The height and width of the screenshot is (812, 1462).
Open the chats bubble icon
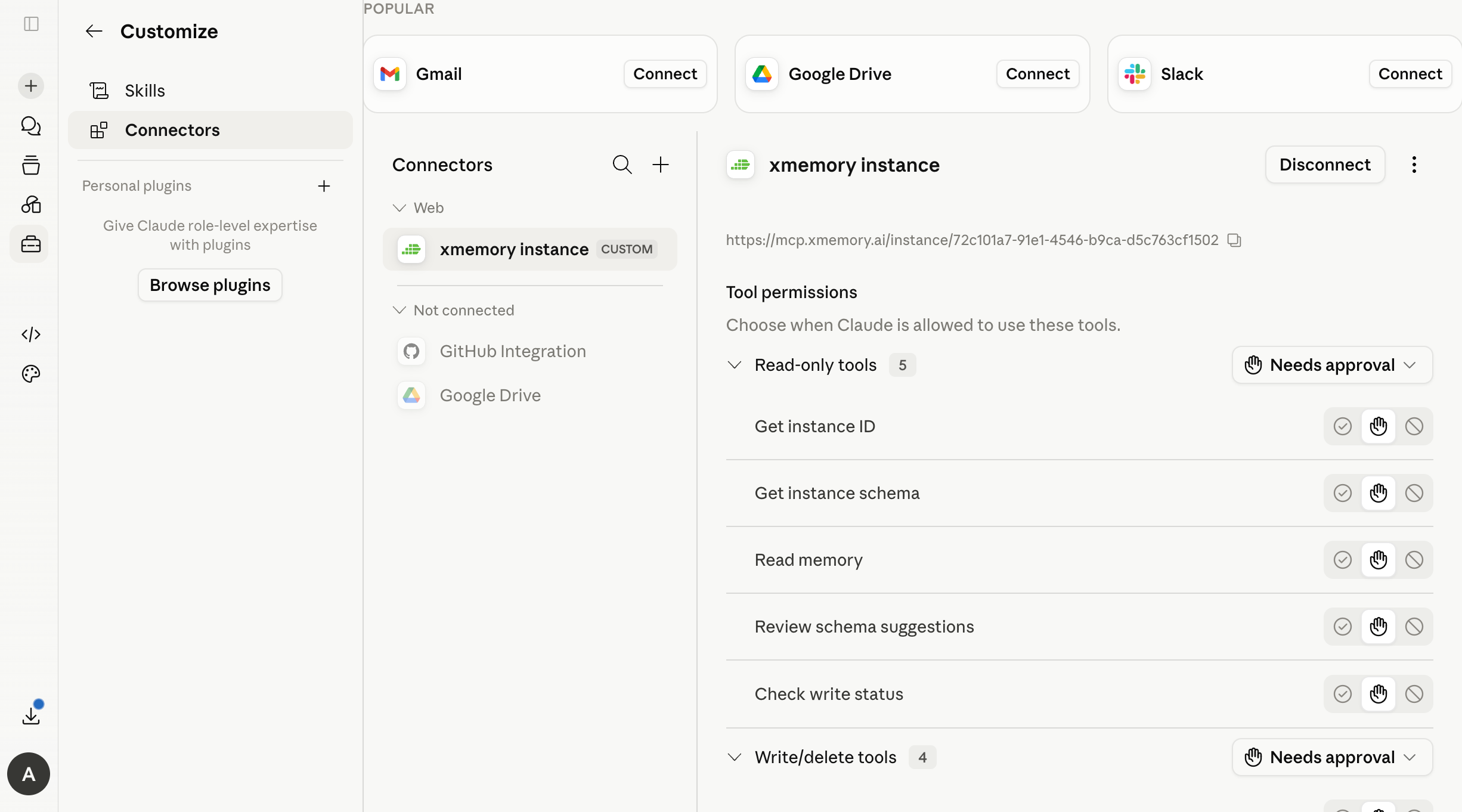pyautogui.click(x=31, y=126)
